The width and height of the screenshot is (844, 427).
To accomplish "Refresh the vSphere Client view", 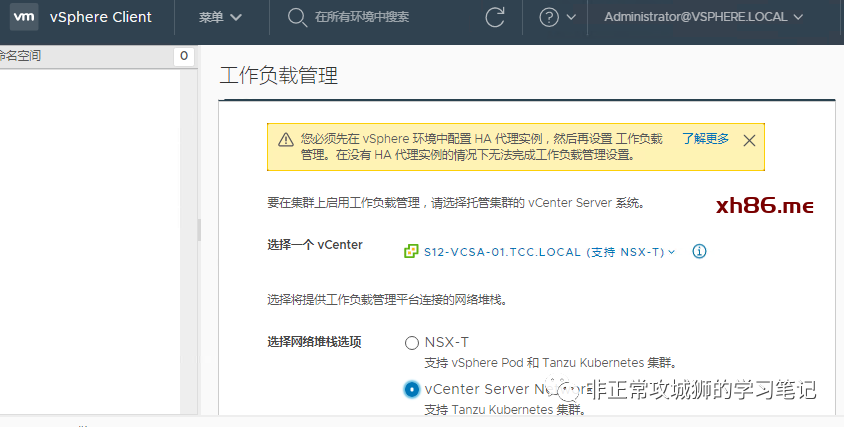I will click(x=495, y=17).
